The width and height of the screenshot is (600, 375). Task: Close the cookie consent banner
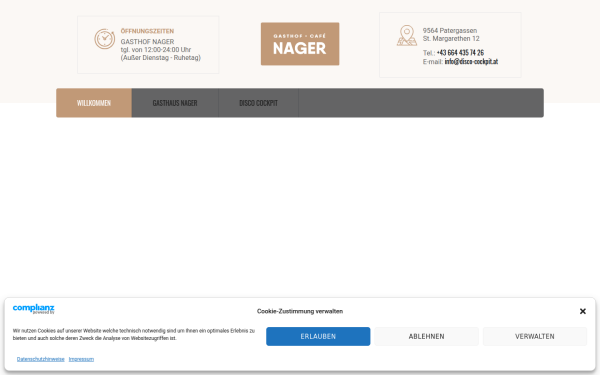[583, 311]
